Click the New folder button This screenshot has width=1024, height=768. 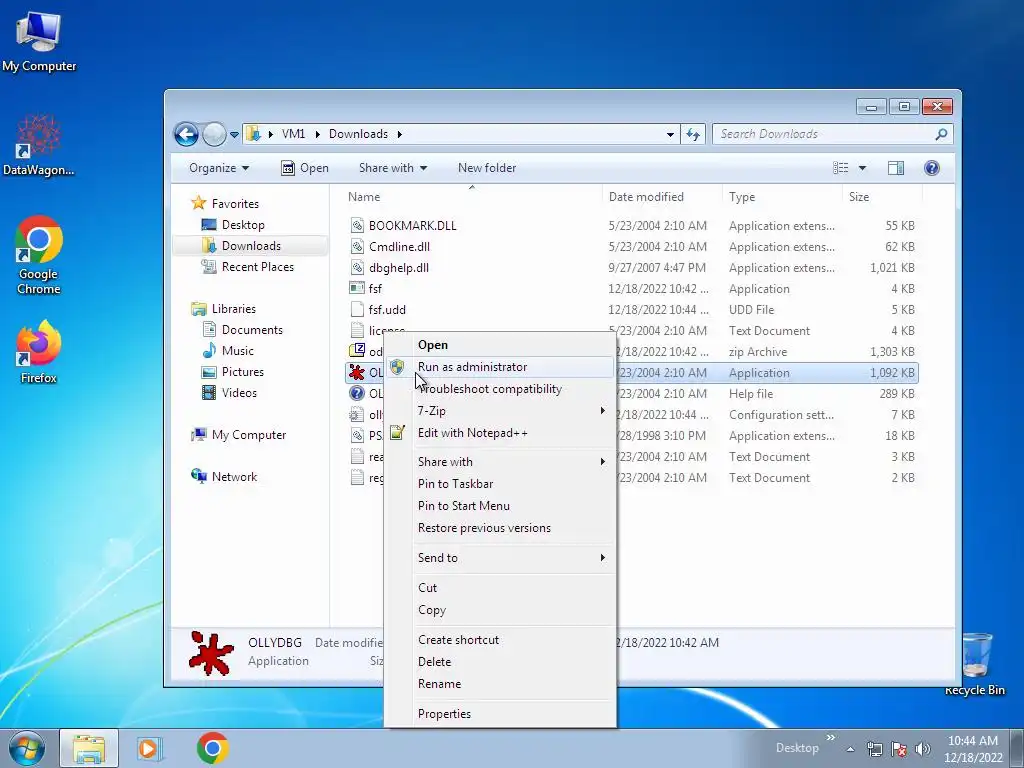click(x=487, y=168)
